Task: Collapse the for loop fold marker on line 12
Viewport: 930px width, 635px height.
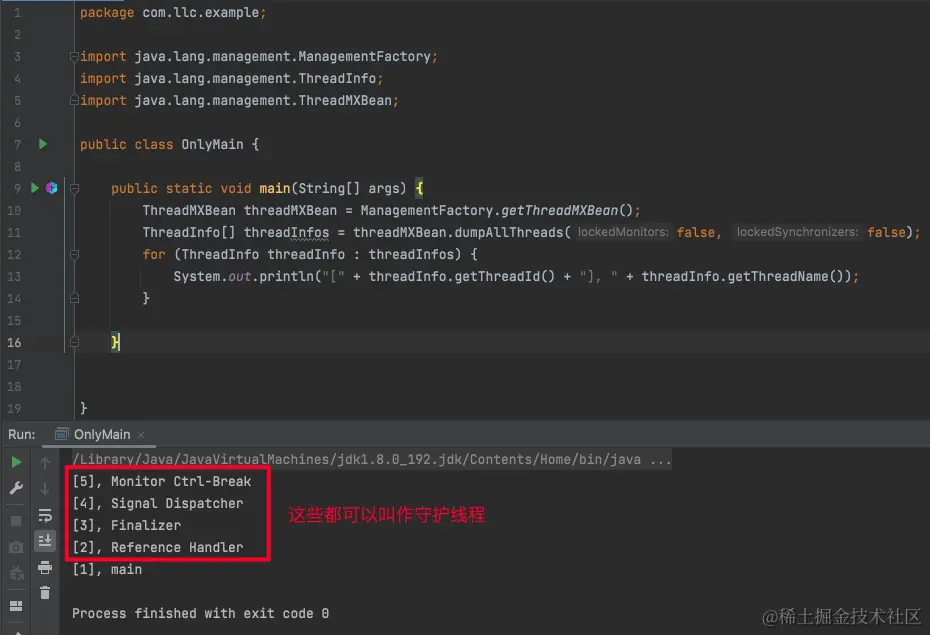Action: (x=74, y=254)
